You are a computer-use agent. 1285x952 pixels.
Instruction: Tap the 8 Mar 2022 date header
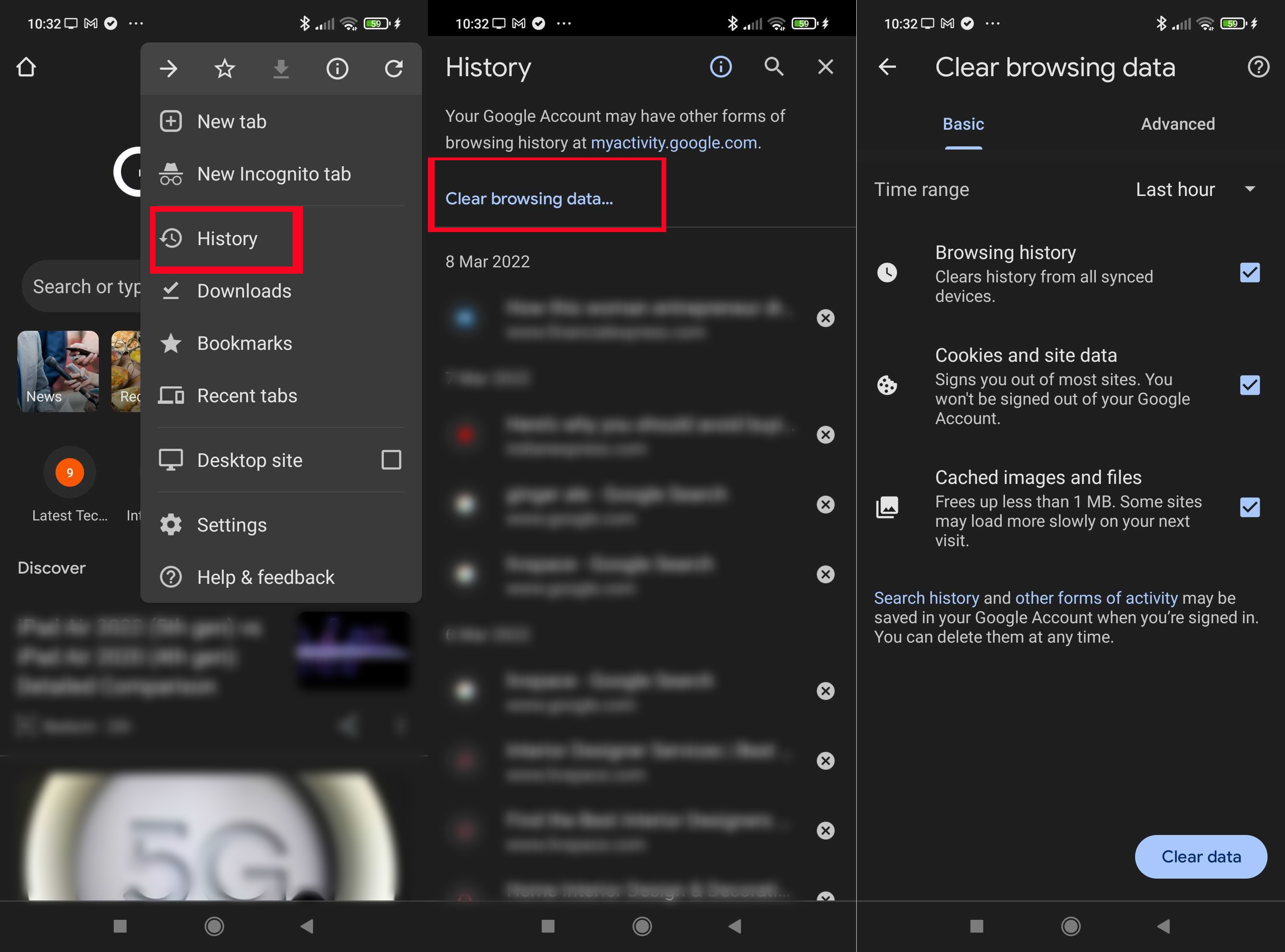coord(487,262)
